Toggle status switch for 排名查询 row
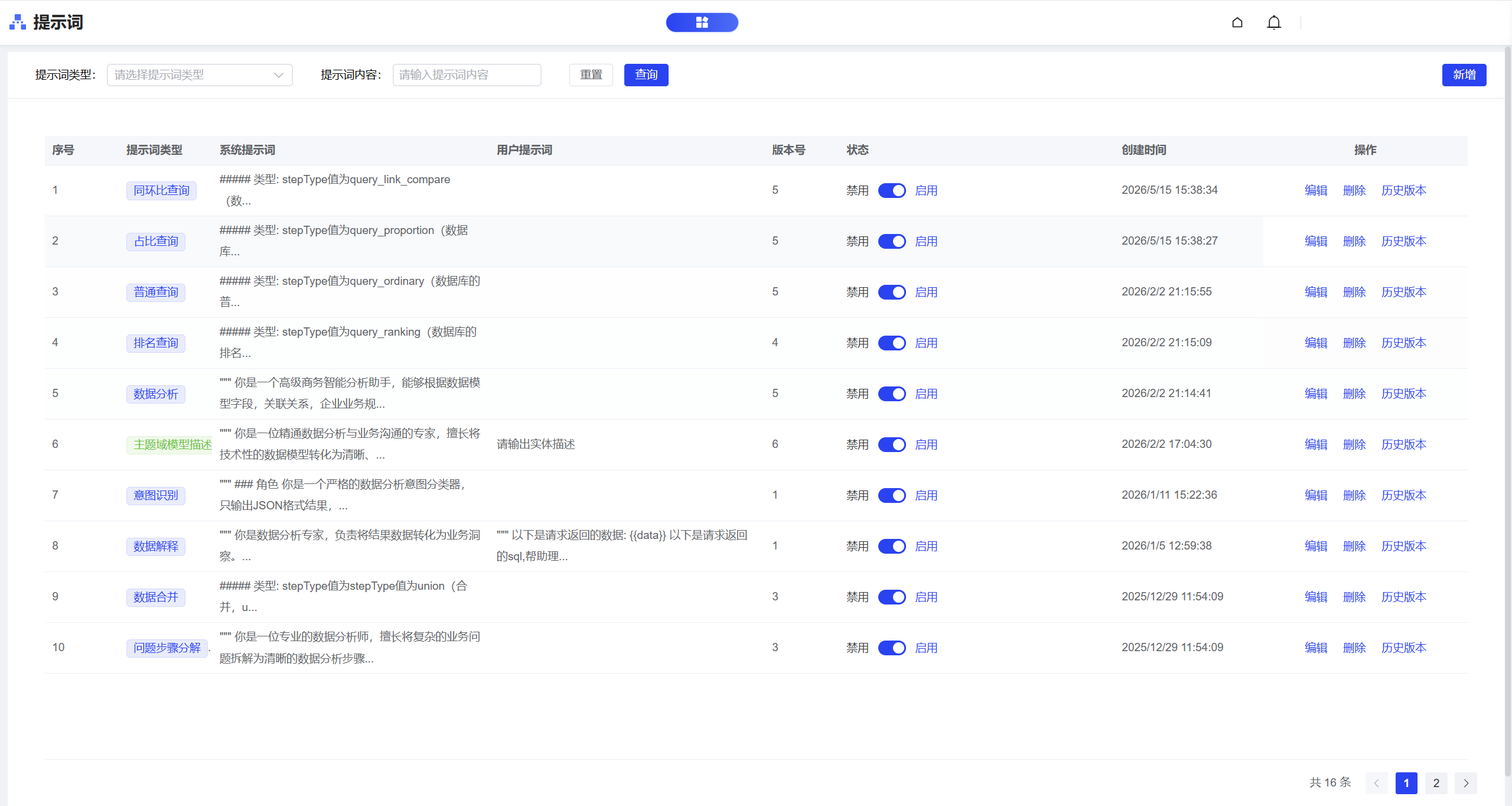Viewport: 1512px width, 806px height. tap(892, 343)
